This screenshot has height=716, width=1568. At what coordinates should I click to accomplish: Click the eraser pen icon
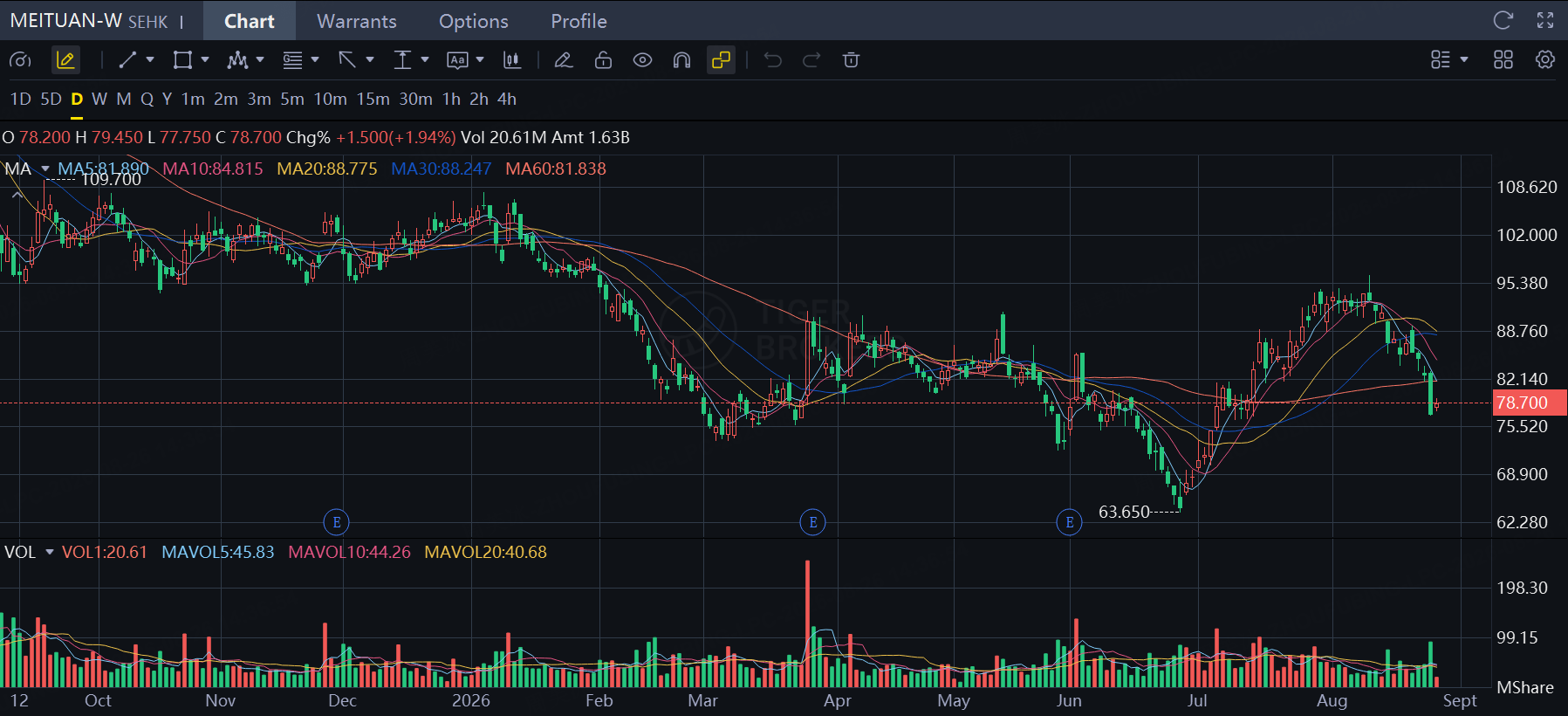point(564,60)
